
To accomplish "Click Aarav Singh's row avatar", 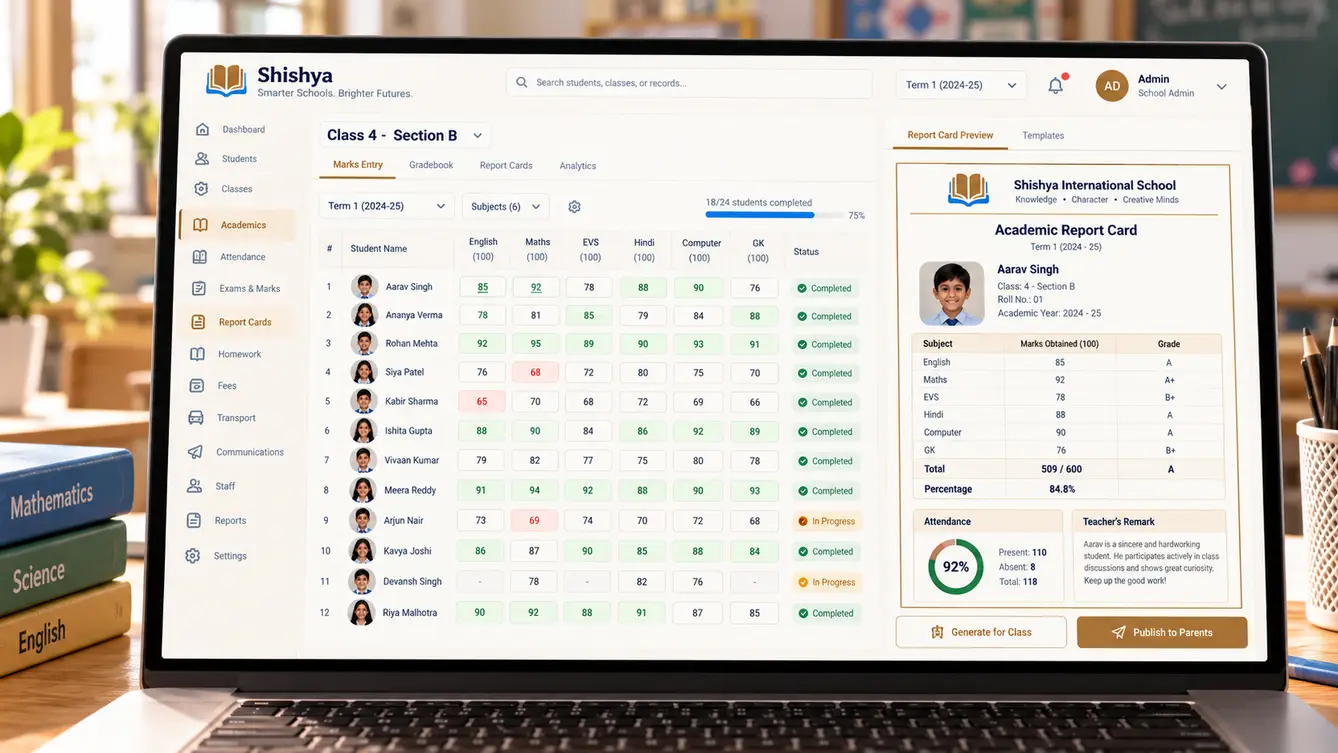I will (x=365, y=286).
